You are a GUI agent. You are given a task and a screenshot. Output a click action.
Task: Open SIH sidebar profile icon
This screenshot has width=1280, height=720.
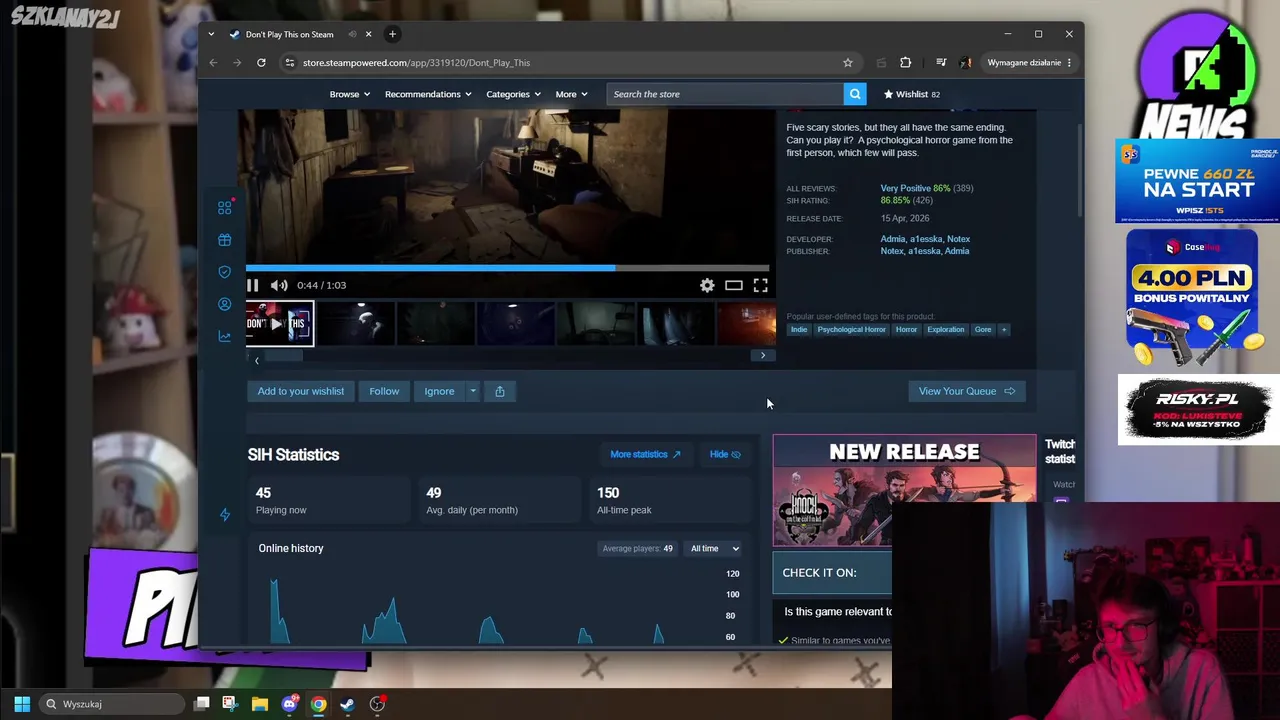pos(225,304)
